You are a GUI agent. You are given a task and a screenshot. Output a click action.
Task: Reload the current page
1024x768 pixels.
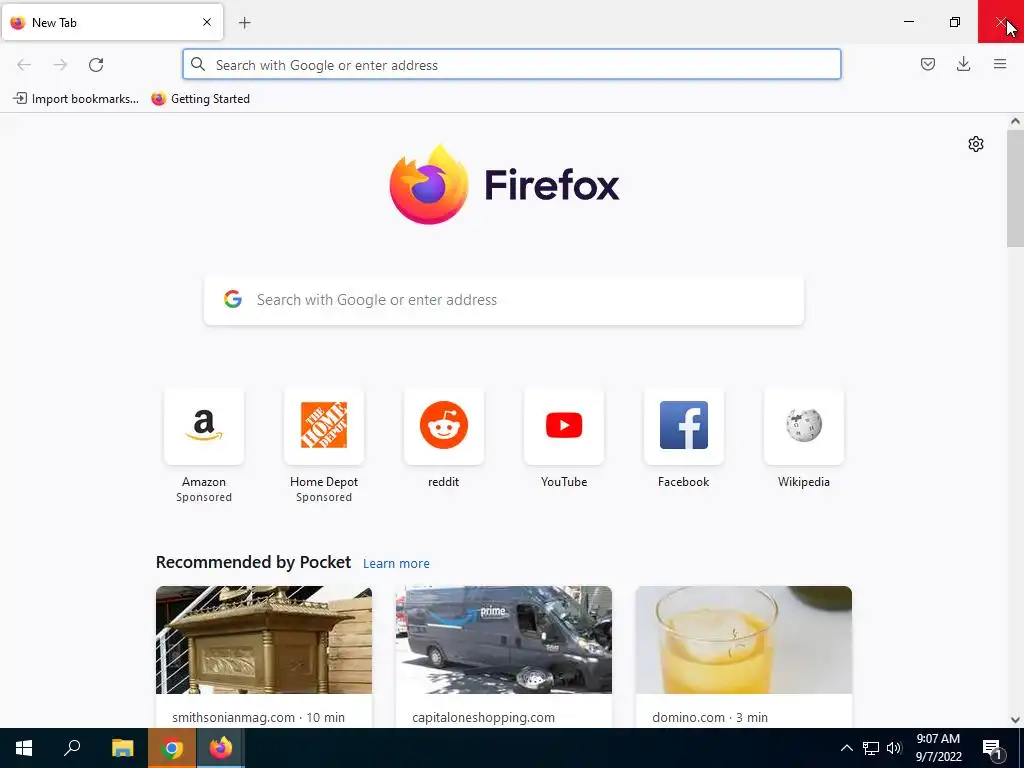point(96,65)
